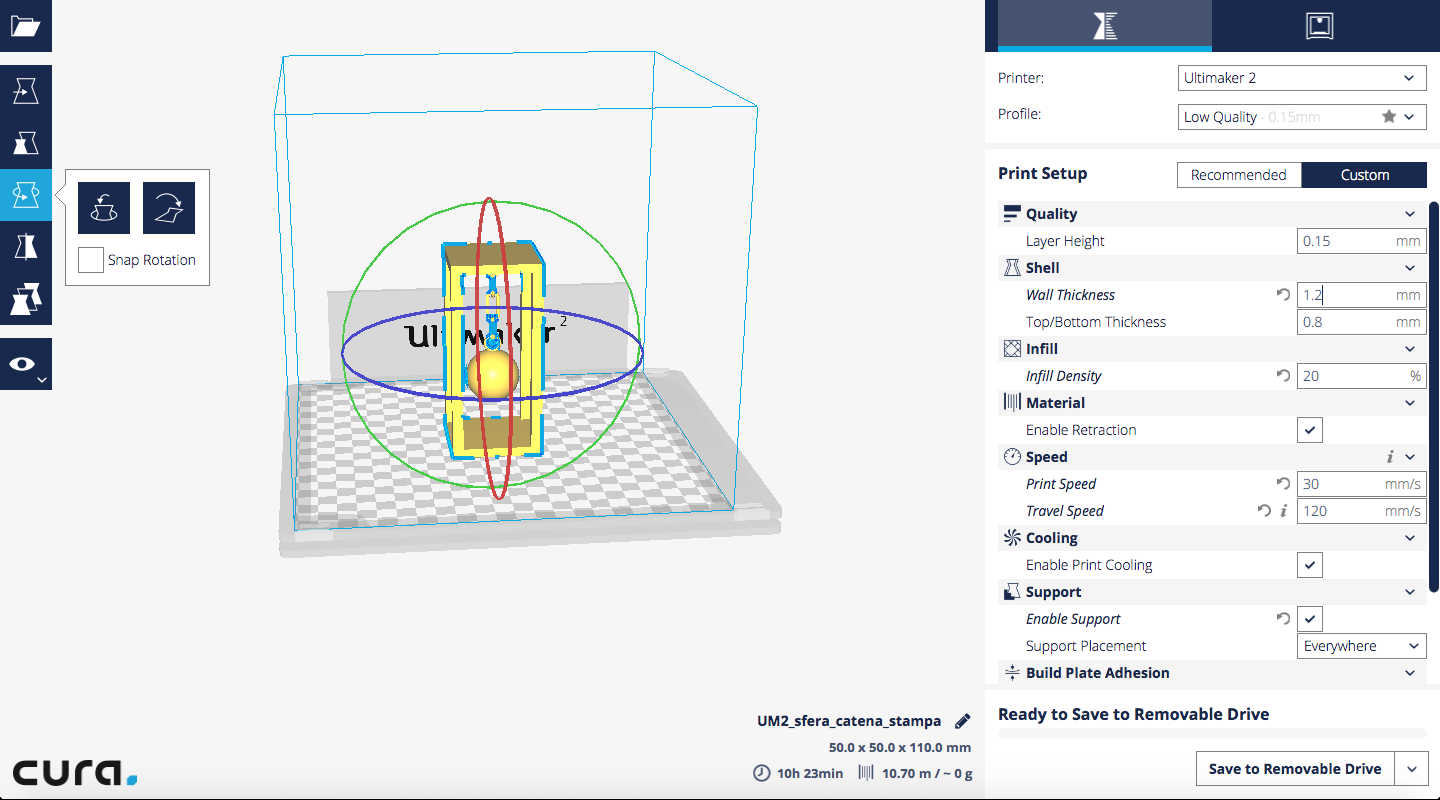Click the Layer Height input field
The height and width of the screenshot is (800, 1440).
[x=1361, y=241]
